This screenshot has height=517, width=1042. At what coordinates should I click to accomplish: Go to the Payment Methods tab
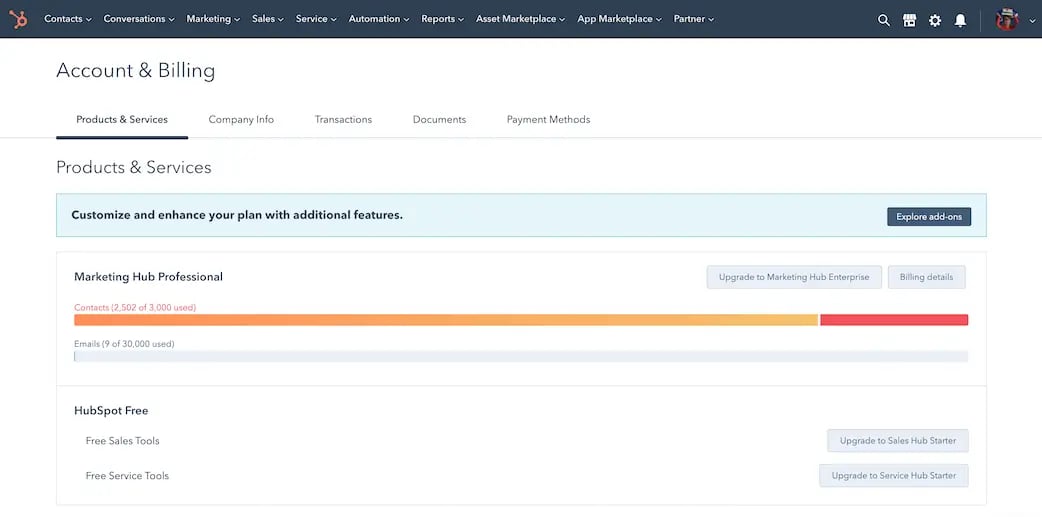pyautogui.click(x=548, y=120)
